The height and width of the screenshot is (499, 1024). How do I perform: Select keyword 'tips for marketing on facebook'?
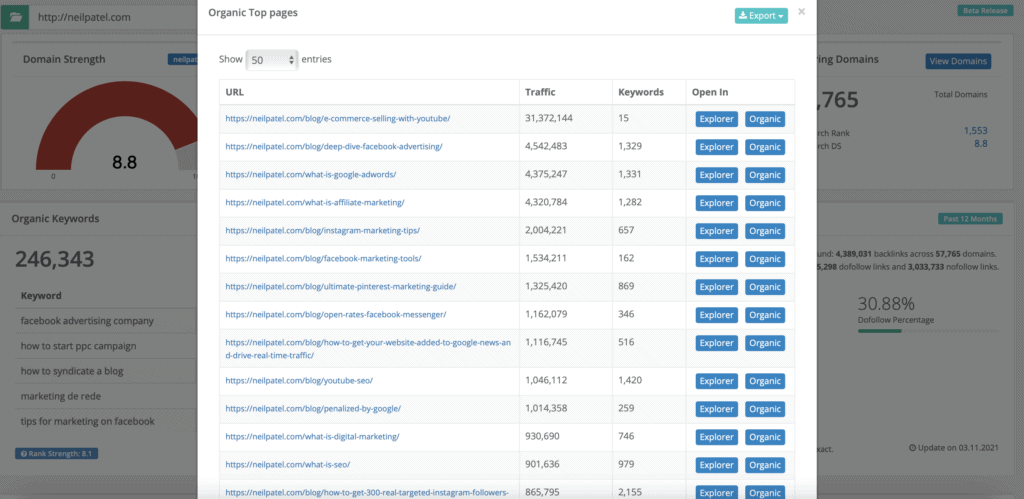point(88,421)
